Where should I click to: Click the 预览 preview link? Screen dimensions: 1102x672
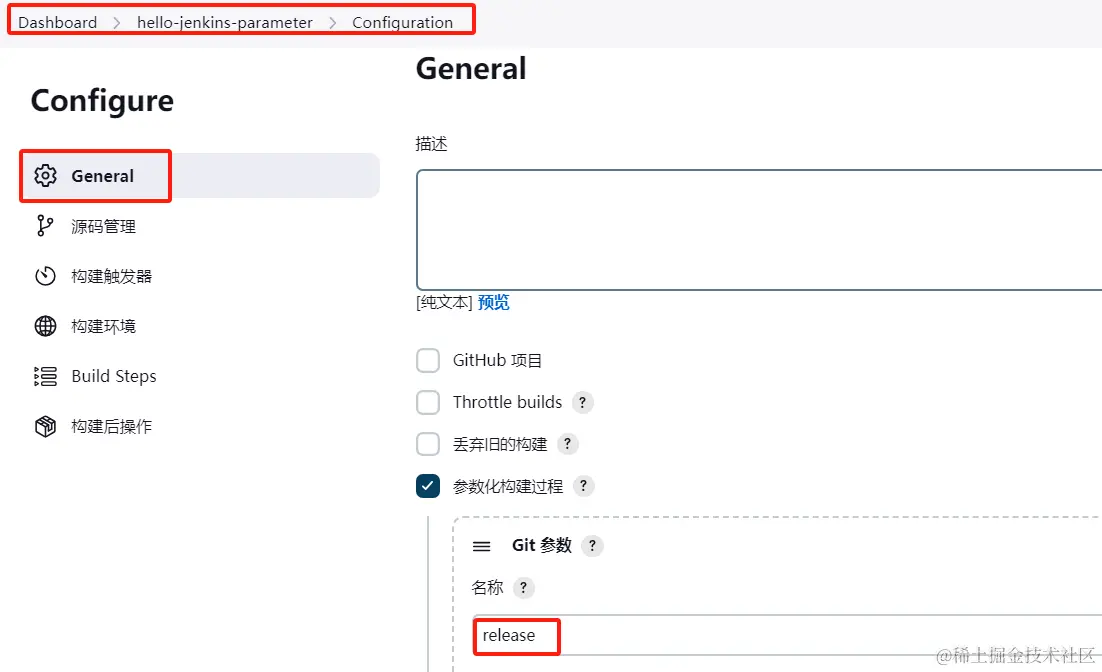493,302
